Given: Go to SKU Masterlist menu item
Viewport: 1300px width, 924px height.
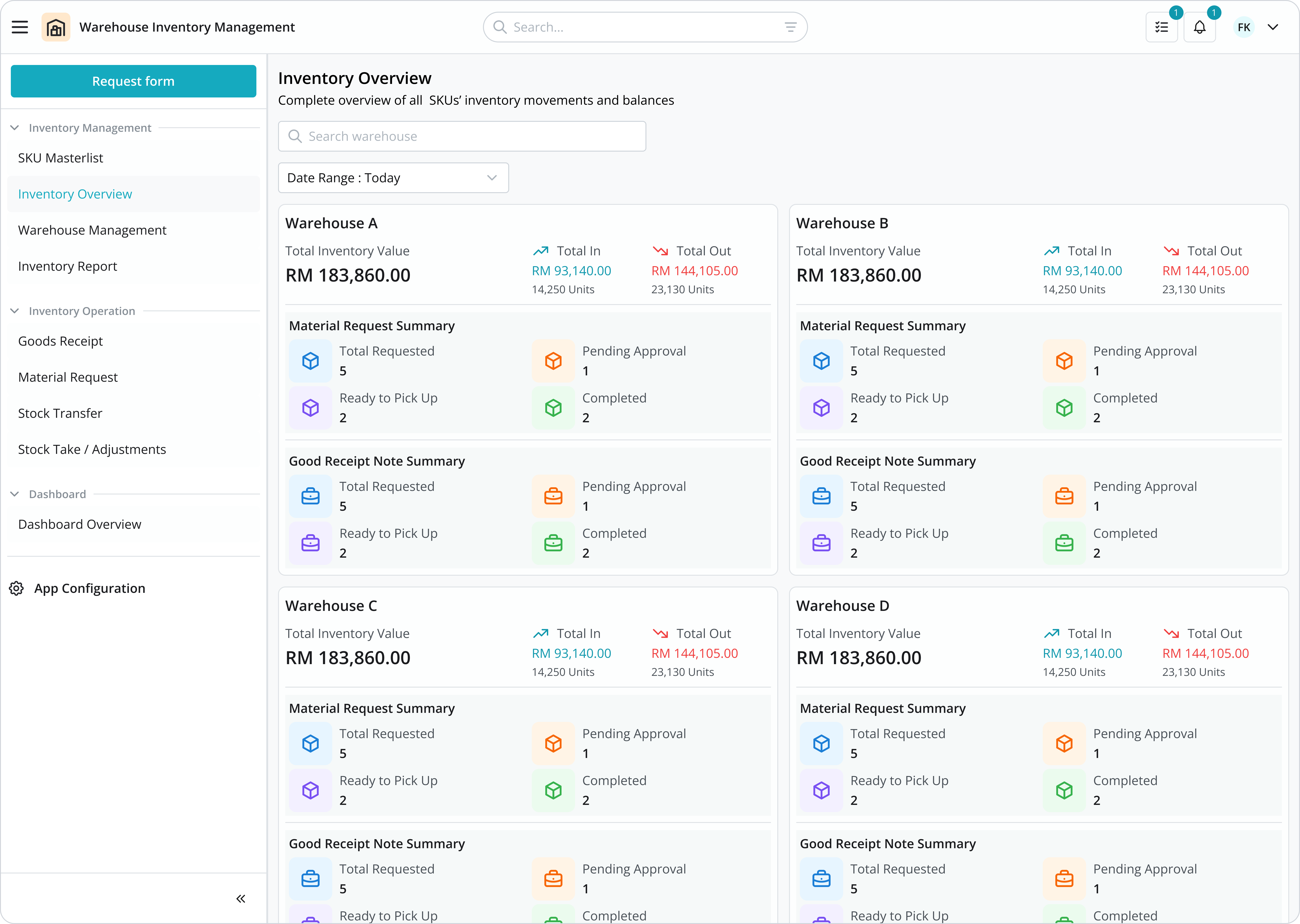Looking at the screenshot, I should coord(60,158).
